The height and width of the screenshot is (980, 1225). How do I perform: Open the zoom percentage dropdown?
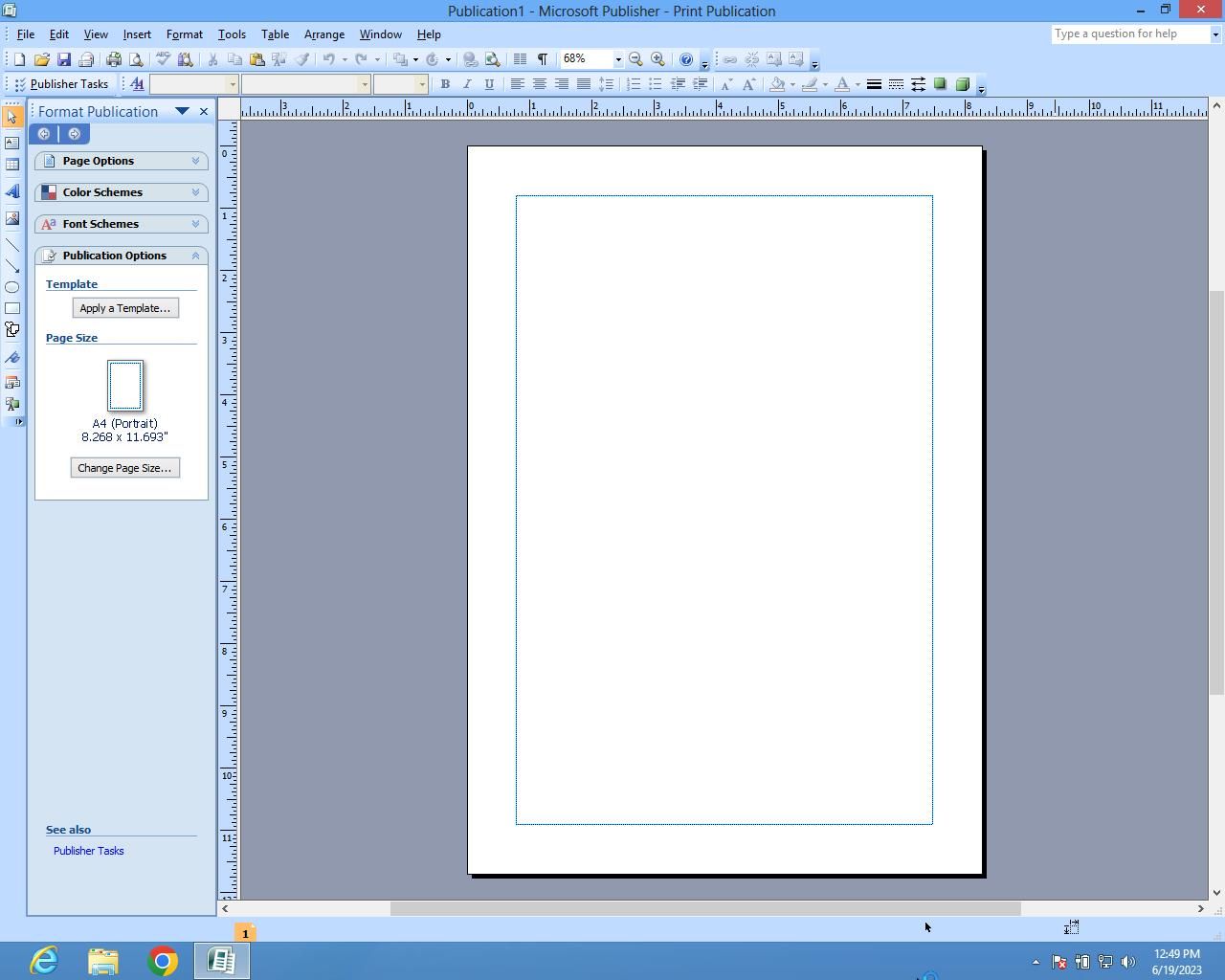point(618,59)
